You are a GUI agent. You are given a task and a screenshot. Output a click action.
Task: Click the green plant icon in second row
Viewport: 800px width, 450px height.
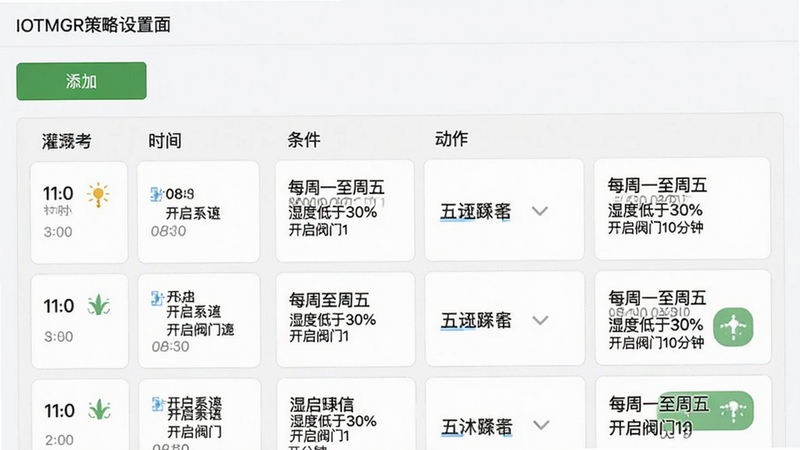click(98, 305)
